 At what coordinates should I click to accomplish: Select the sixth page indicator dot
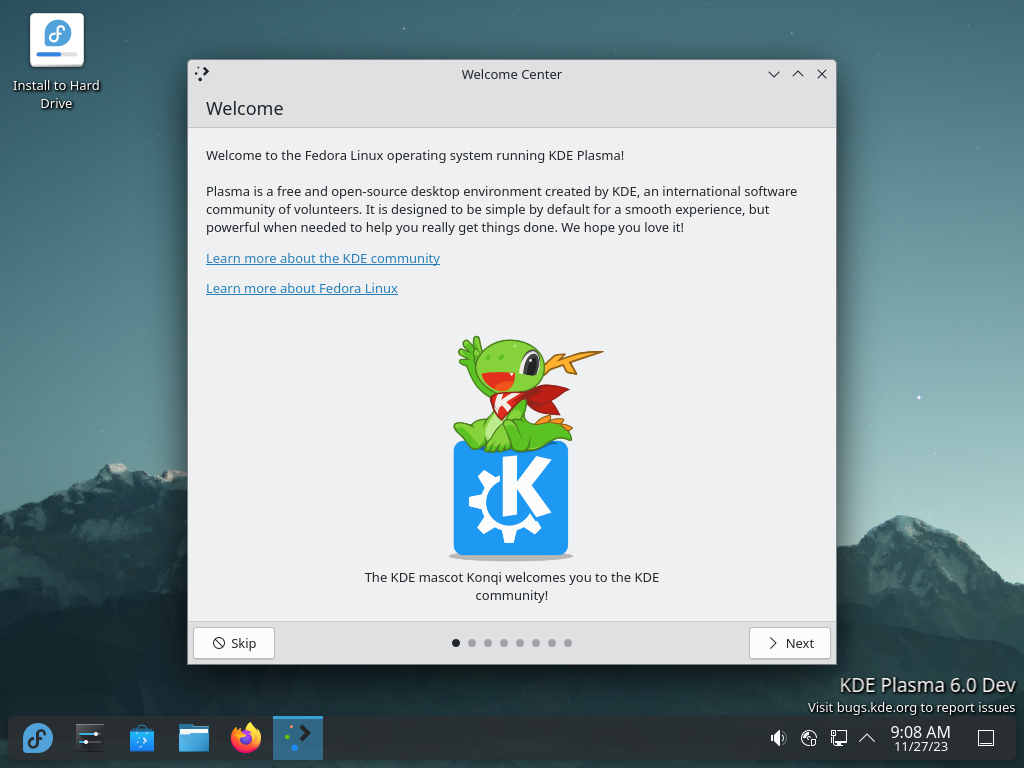click(x=536, y=643)
